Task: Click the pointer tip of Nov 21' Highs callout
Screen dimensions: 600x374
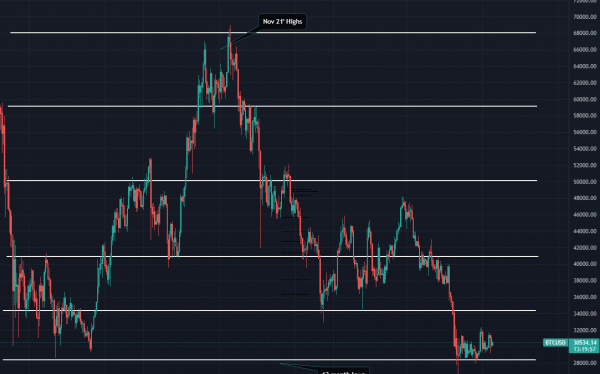Action: (222, 49)
